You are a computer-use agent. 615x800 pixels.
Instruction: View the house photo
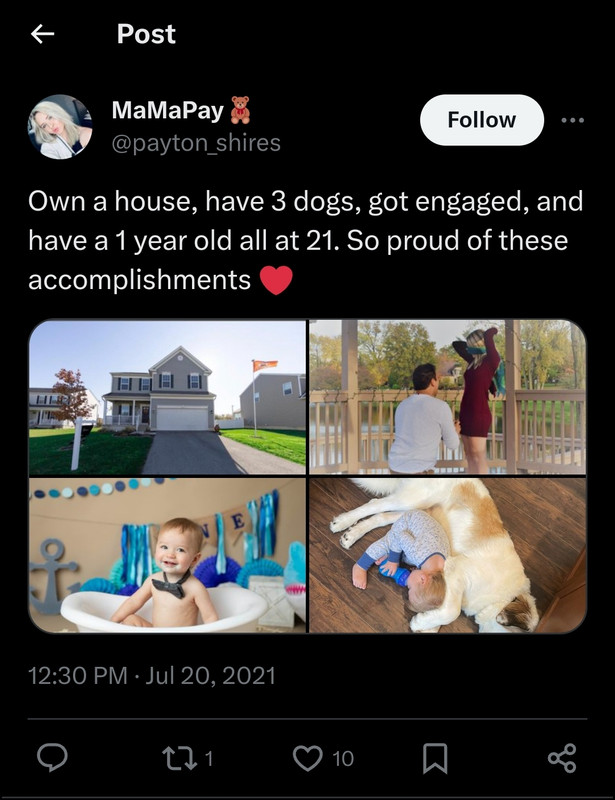coord(167,397)
